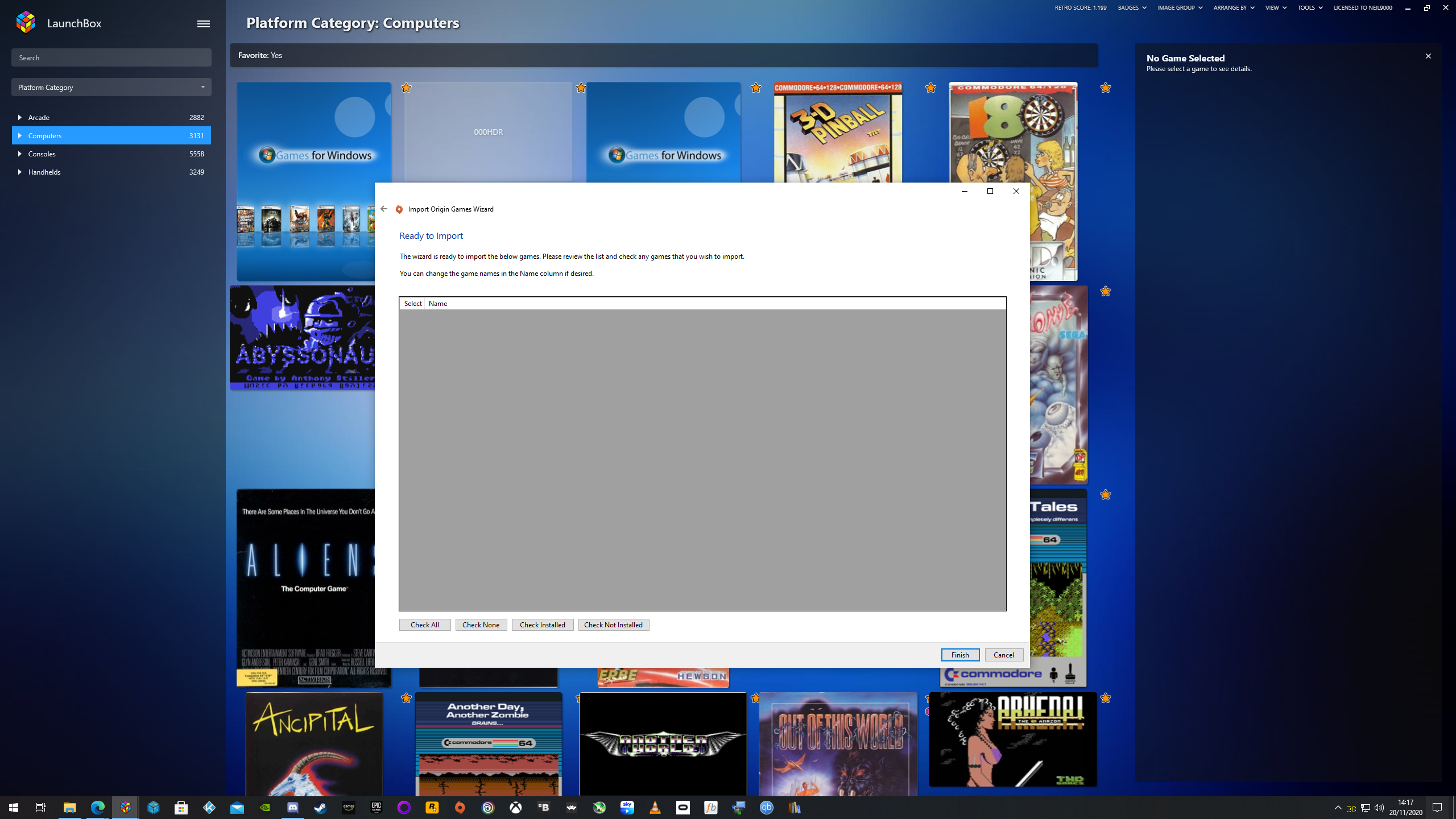Toggle favorite star beside Ancipital cover
Viewport: 1456px width, 819px height.
click(406, 698)
